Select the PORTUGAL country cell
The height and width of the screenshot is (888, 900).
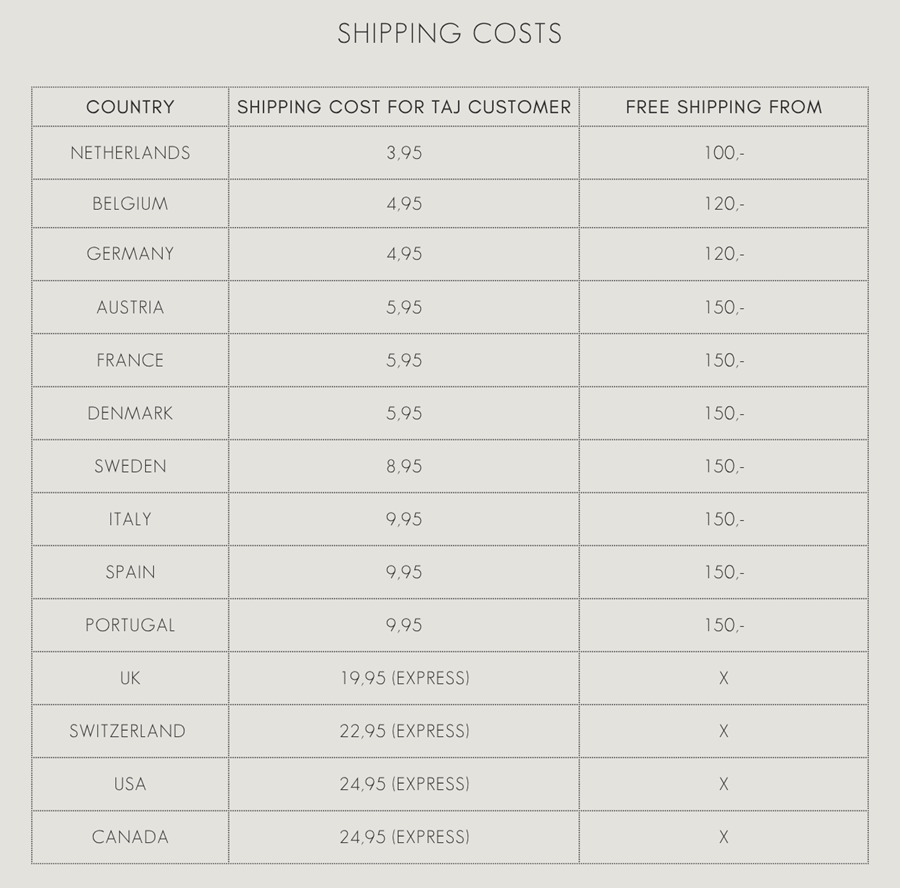point(130,625)
